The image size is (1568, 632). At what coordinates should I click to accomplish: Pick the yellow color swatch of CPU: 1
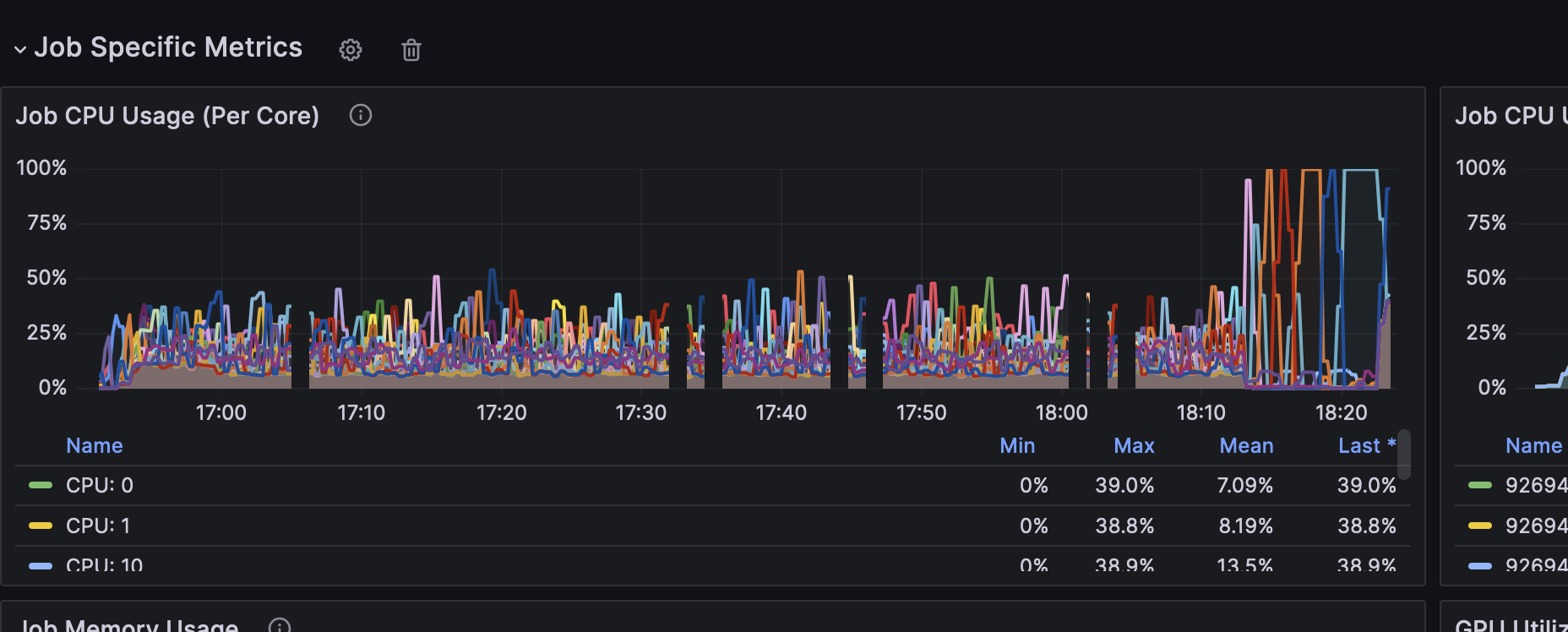tap(41, 526)
